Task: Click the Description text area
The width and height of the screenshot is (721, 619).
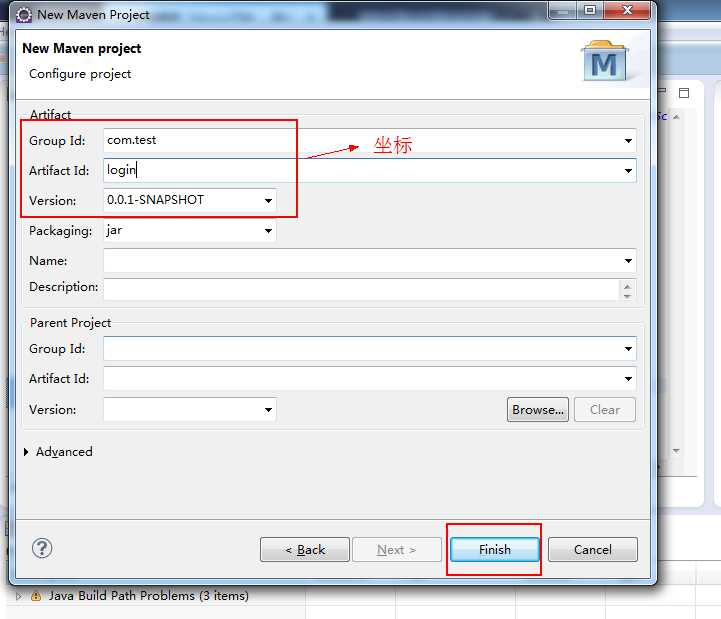Action: (361, 289)
